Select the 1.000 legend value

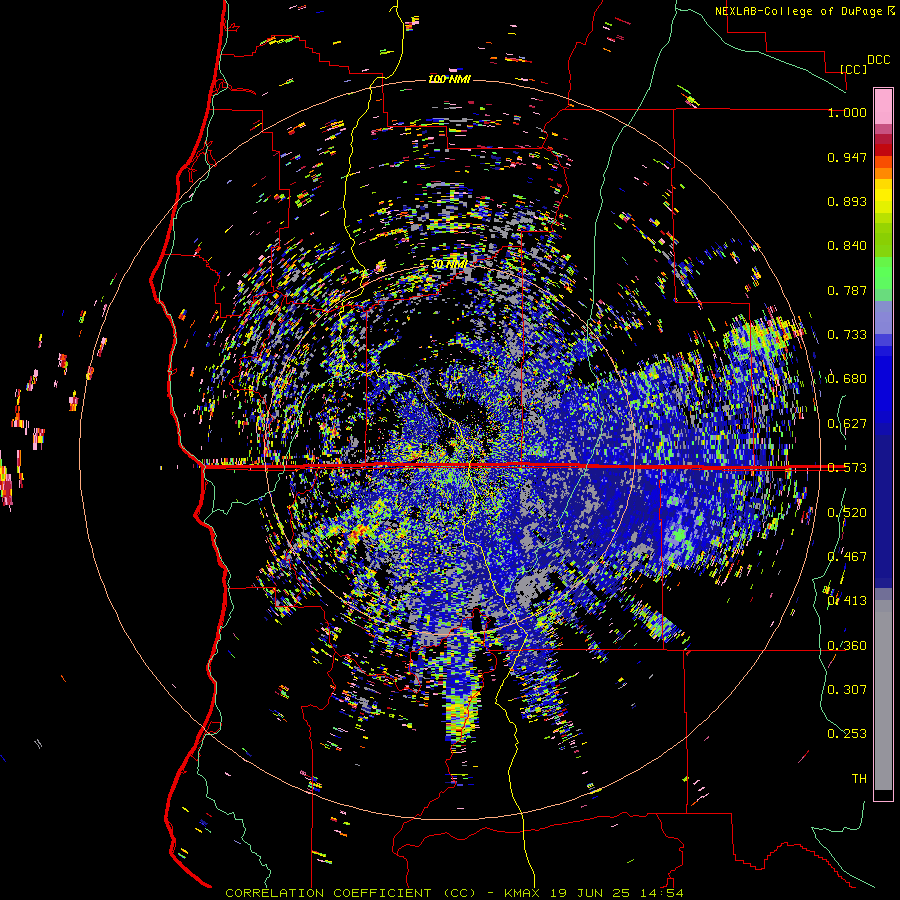(x=847, y=112)
